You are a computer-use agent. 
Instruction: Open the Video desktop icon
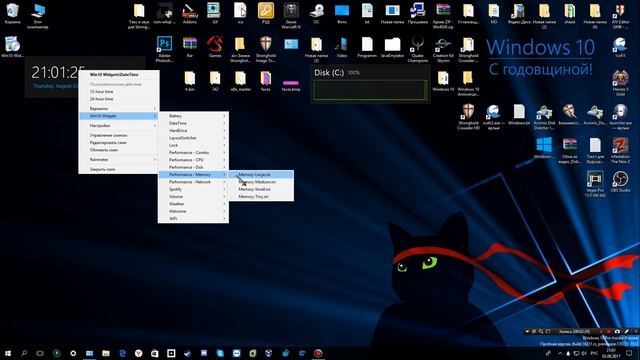pos(342,47)
